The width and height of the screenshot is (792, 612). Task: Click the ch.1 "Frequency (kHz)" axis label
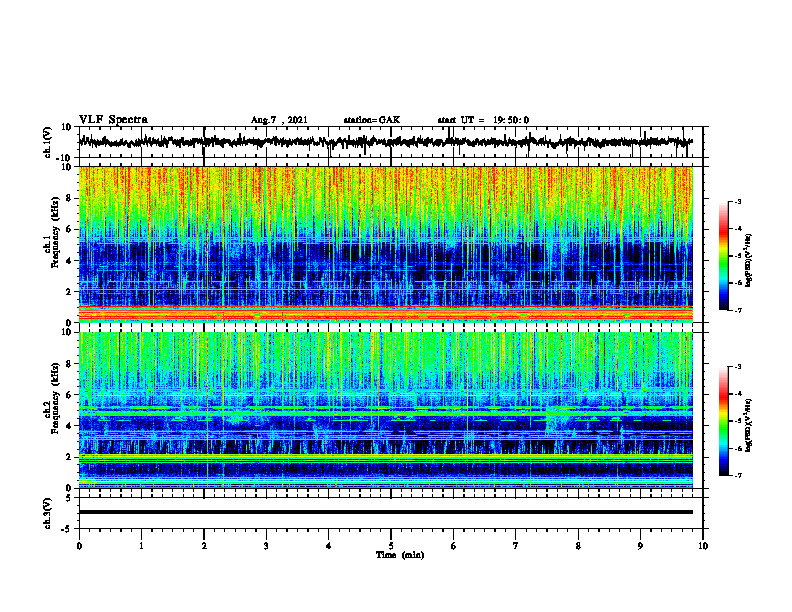[56, 232]
